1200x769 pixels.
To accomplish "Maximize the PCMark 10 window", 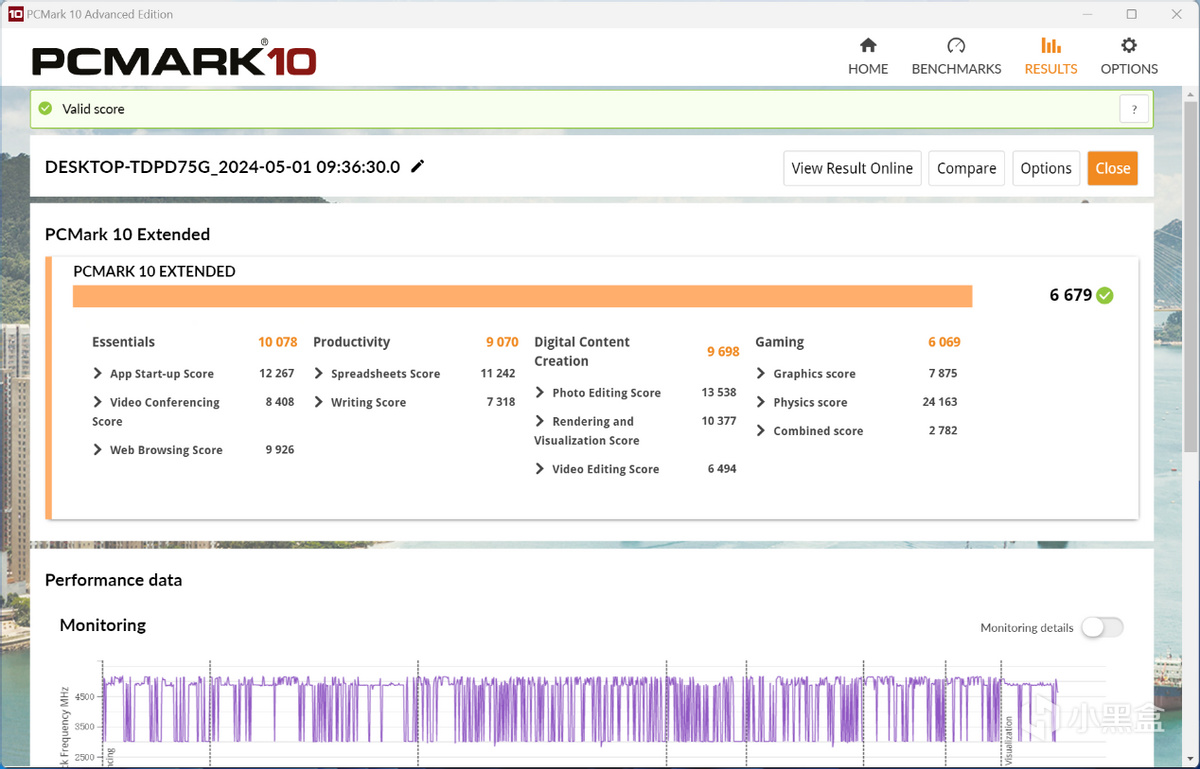I will tap(1131, 14).
